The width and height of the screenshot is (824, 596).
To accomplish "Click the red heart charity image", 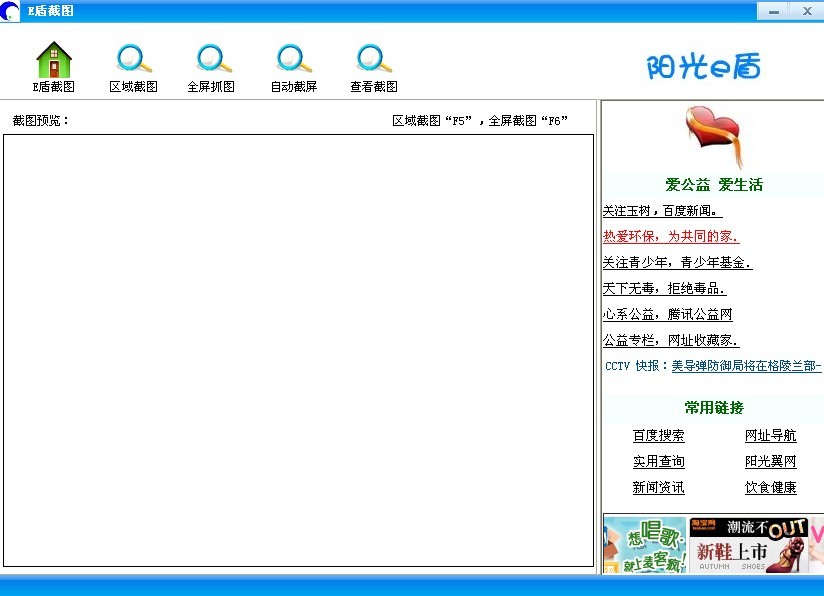I will click(715, 137).
